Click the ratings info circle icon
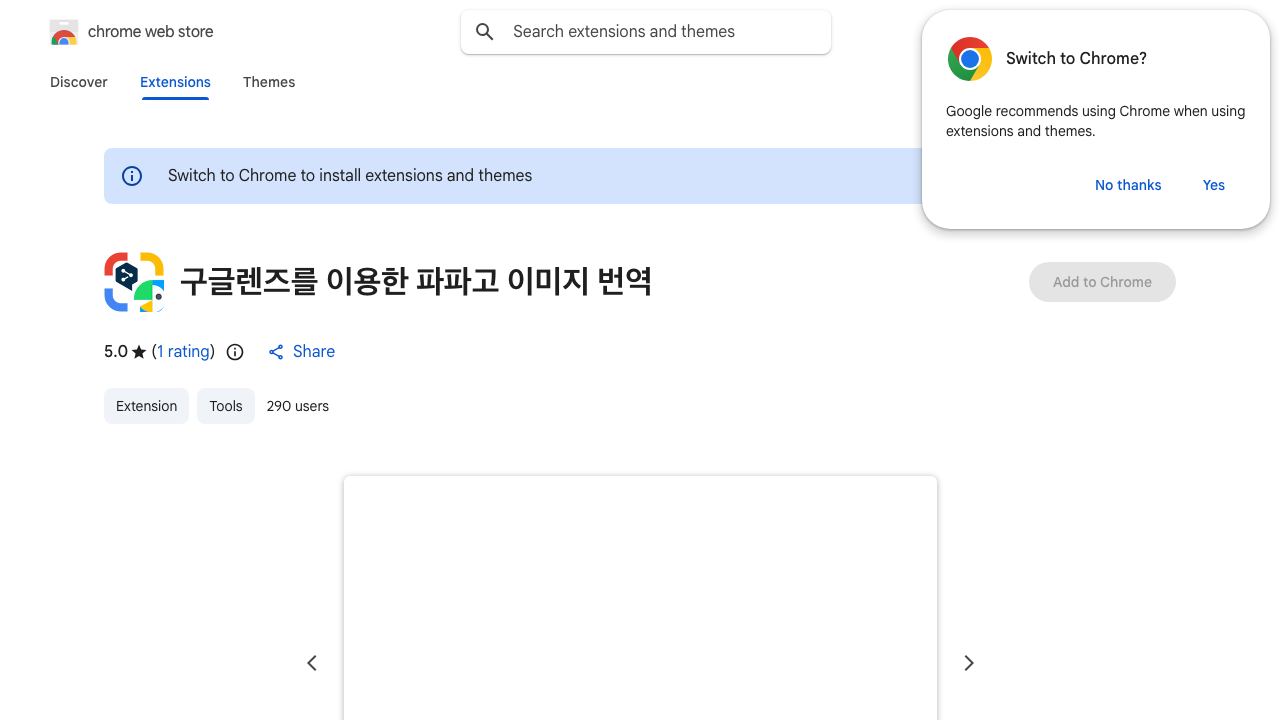This screenshot has width=1280, height=720. point(235,352)
